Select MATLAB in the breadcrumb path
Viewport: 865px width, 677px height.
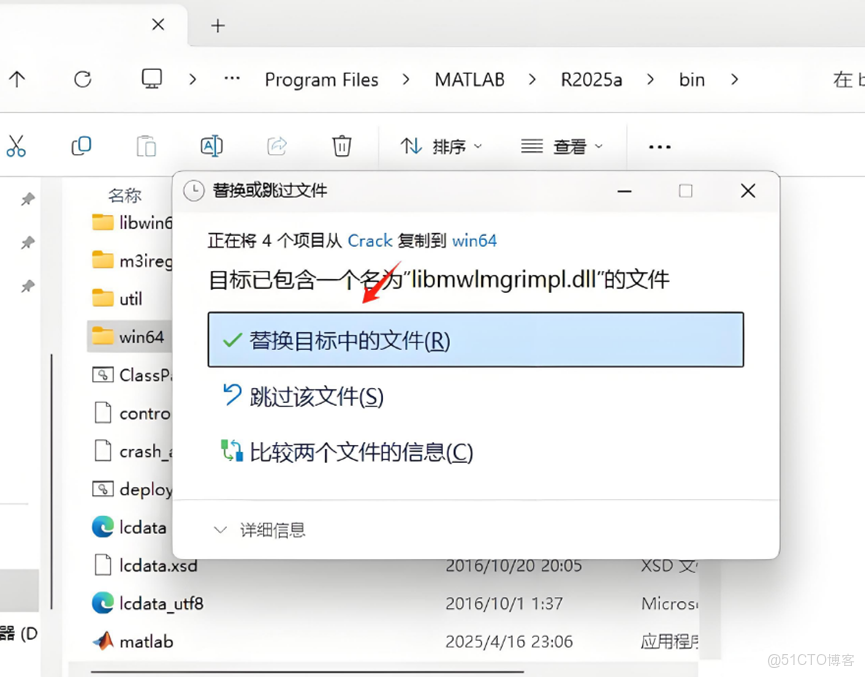(x=469, y=79)
